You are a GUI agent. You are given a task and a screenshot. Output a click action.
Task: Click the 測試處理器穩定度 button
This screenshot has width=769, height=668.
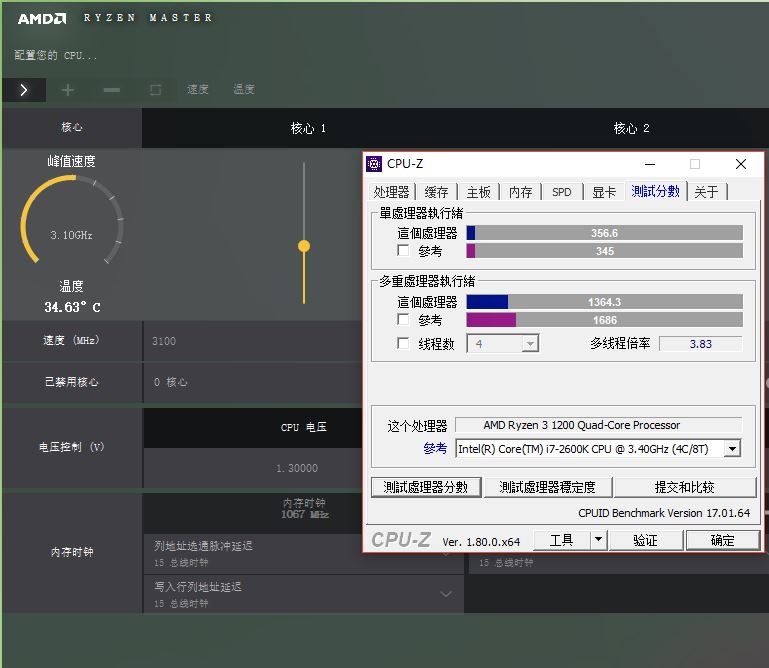tap(548, 487)
